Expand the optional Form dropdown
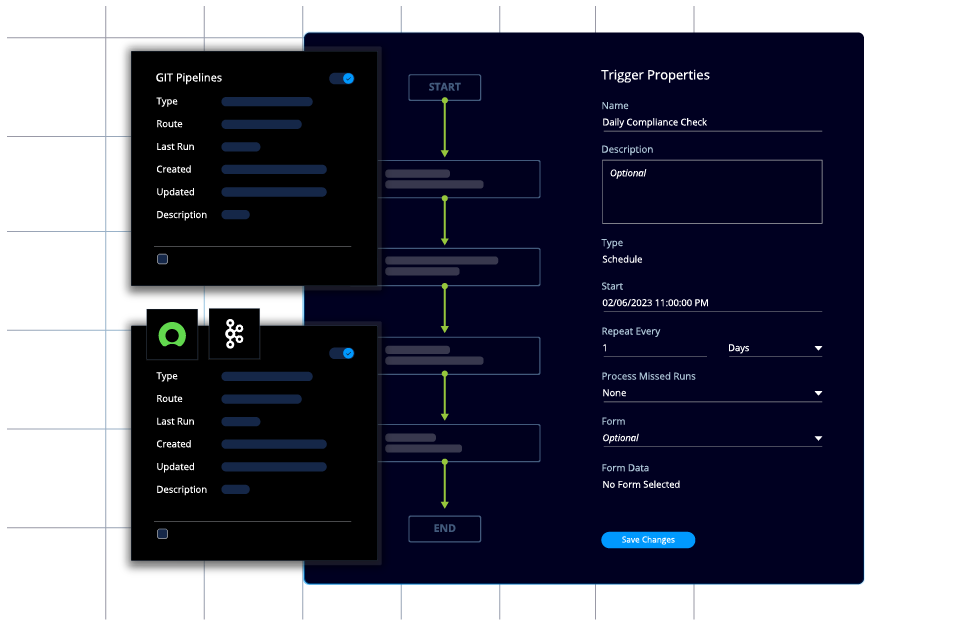The width and height of the screenshot is (963, 620). click(712, 437)
